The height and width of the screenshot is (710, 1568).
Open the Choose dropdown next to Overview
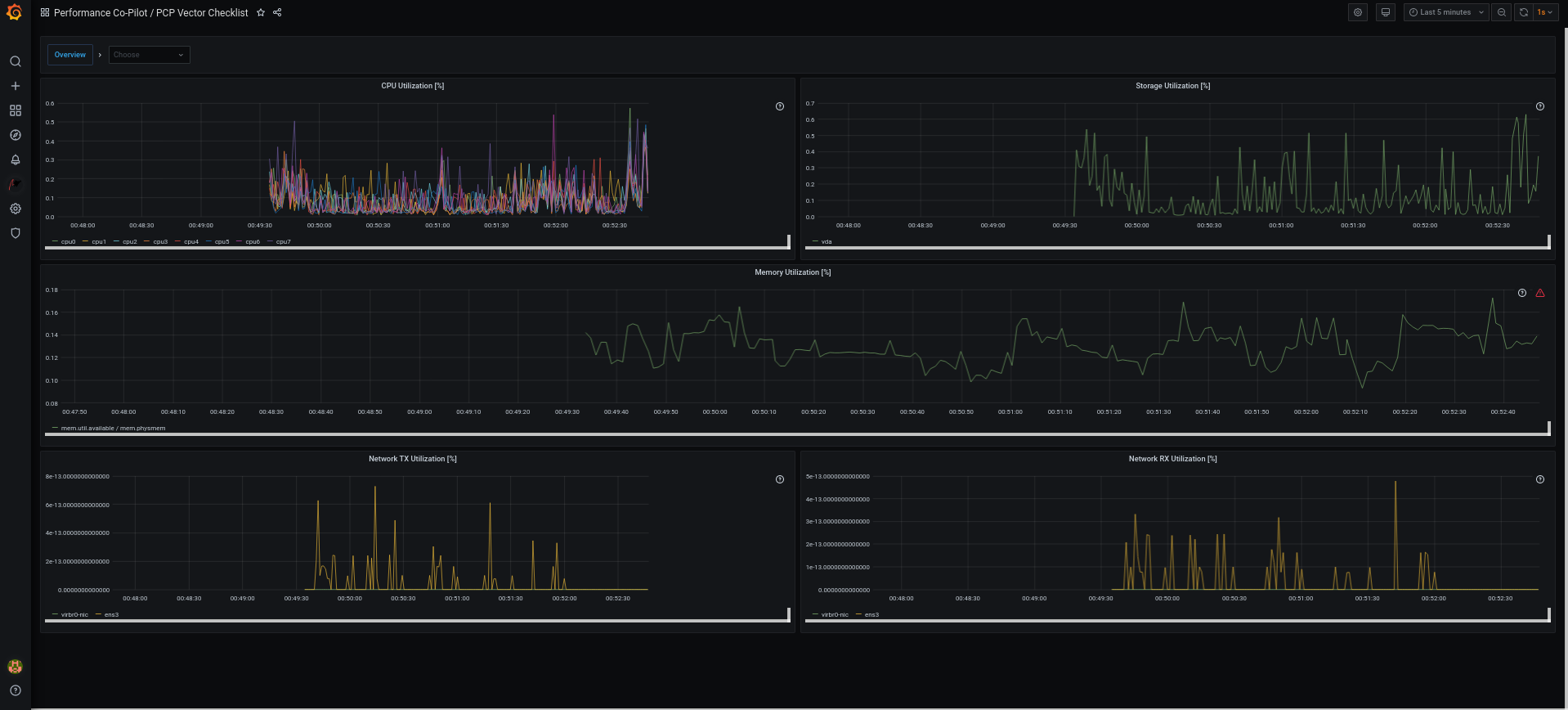[x=149, y=55]
